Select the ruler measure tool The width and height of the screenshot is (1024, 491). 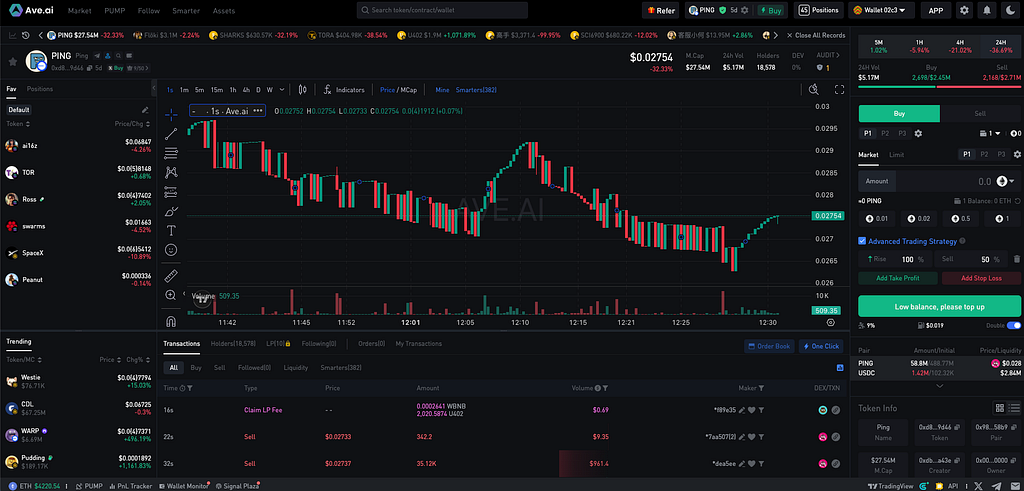tap(171, 275)
